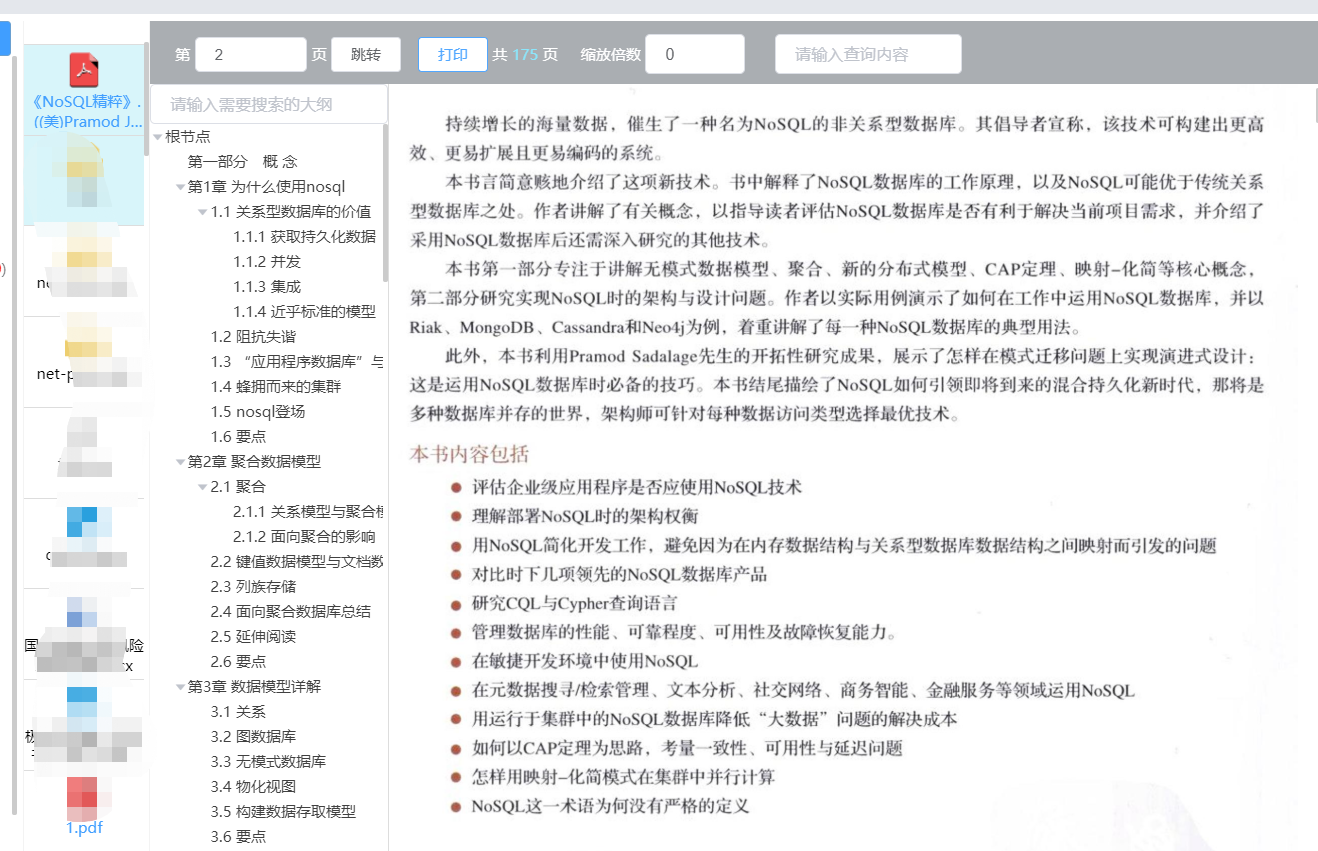Viewport: 1318px width, 851px height.
Task: Select 2.4 面向聚合数据库总结 entry
Action: (291, 611)
